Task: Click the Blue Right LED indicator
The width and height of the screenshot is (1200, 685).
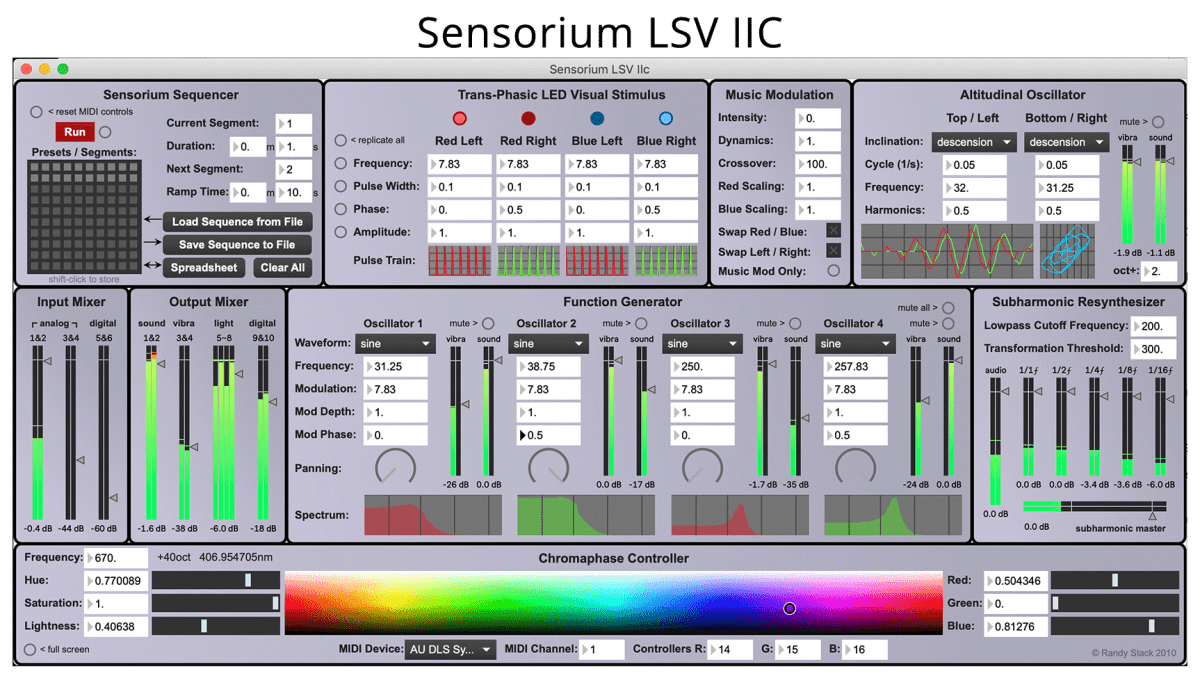Action: (666, 119)
